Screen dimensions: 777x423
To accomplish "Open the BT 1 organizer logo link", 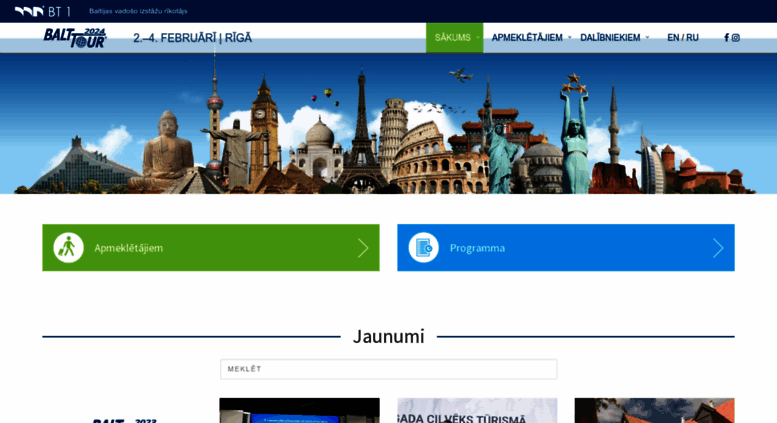I will tap(42, 11).
